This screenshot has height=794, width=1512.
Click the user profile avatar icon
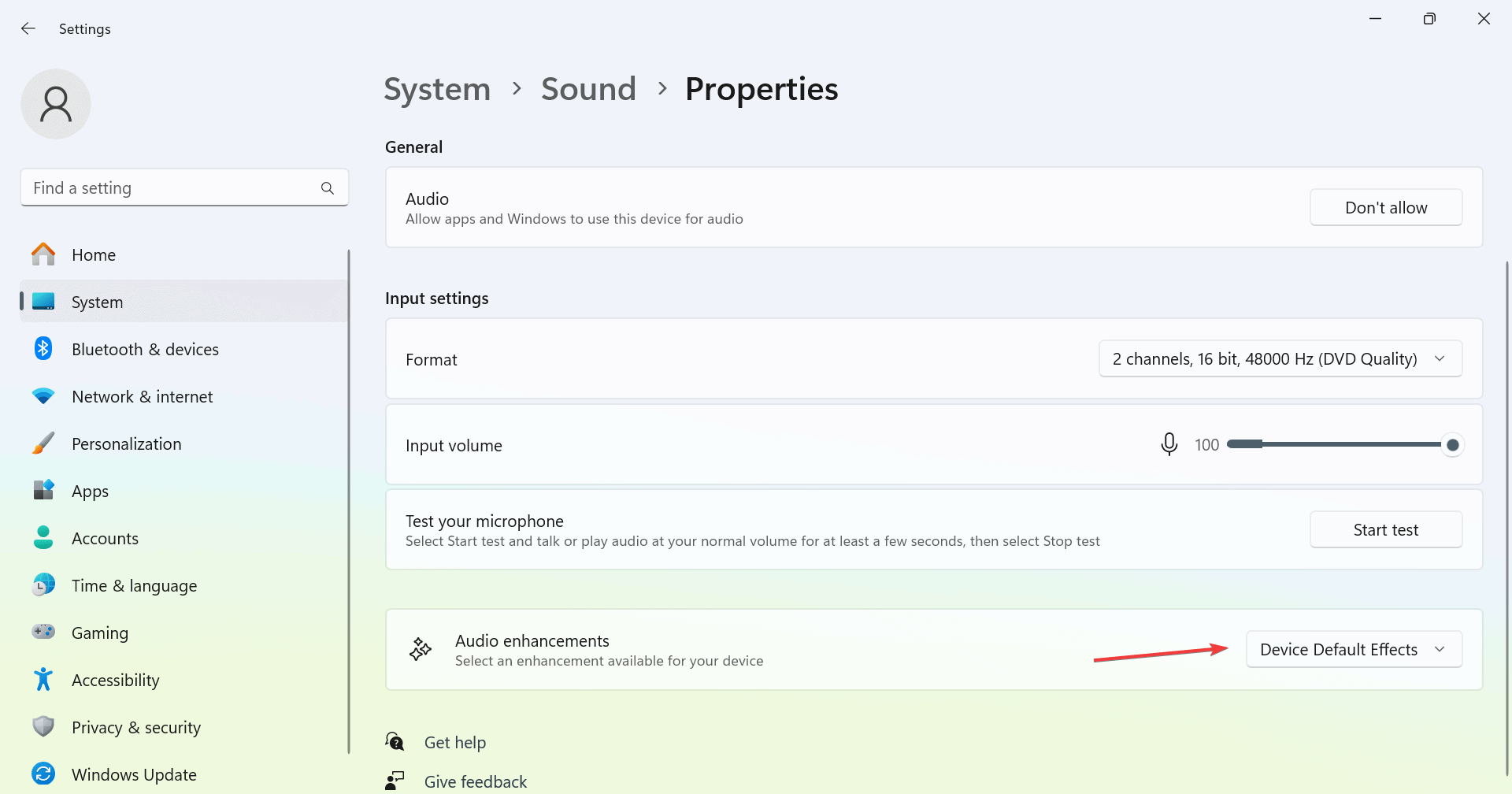[x=56, y=104]
